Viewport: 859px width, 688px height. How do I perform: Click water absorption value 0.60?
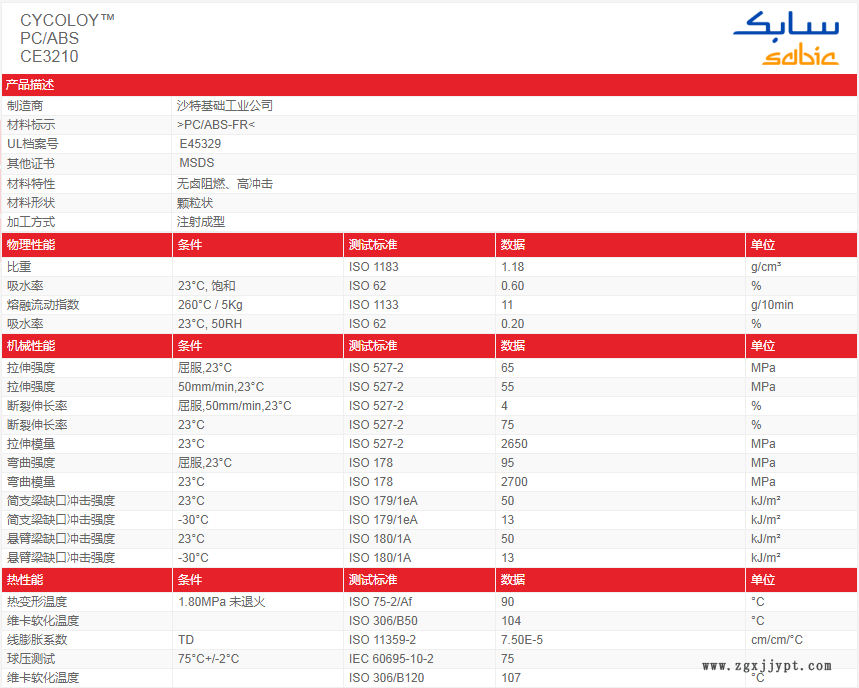coord(513,286)
